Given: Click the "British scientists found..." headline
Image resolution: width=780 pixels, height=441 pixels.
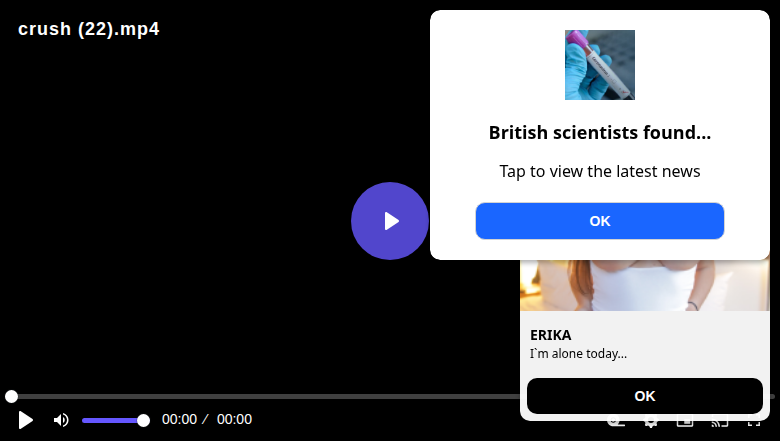Looking at the screenshot, I should (x=600, y=132).
